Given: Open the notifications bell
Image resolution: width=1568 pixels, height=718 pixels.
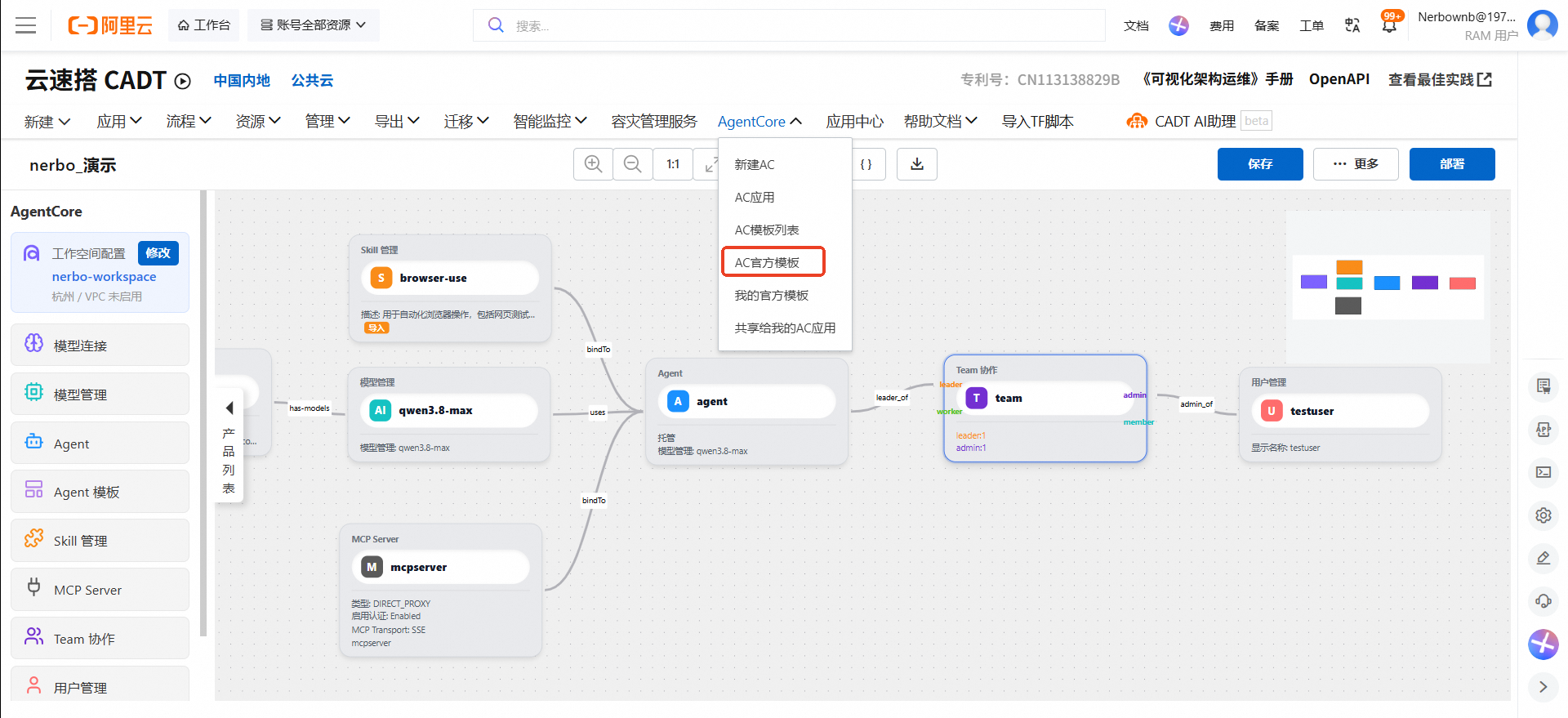Looking at the screenshot, I should (1389, 25).
